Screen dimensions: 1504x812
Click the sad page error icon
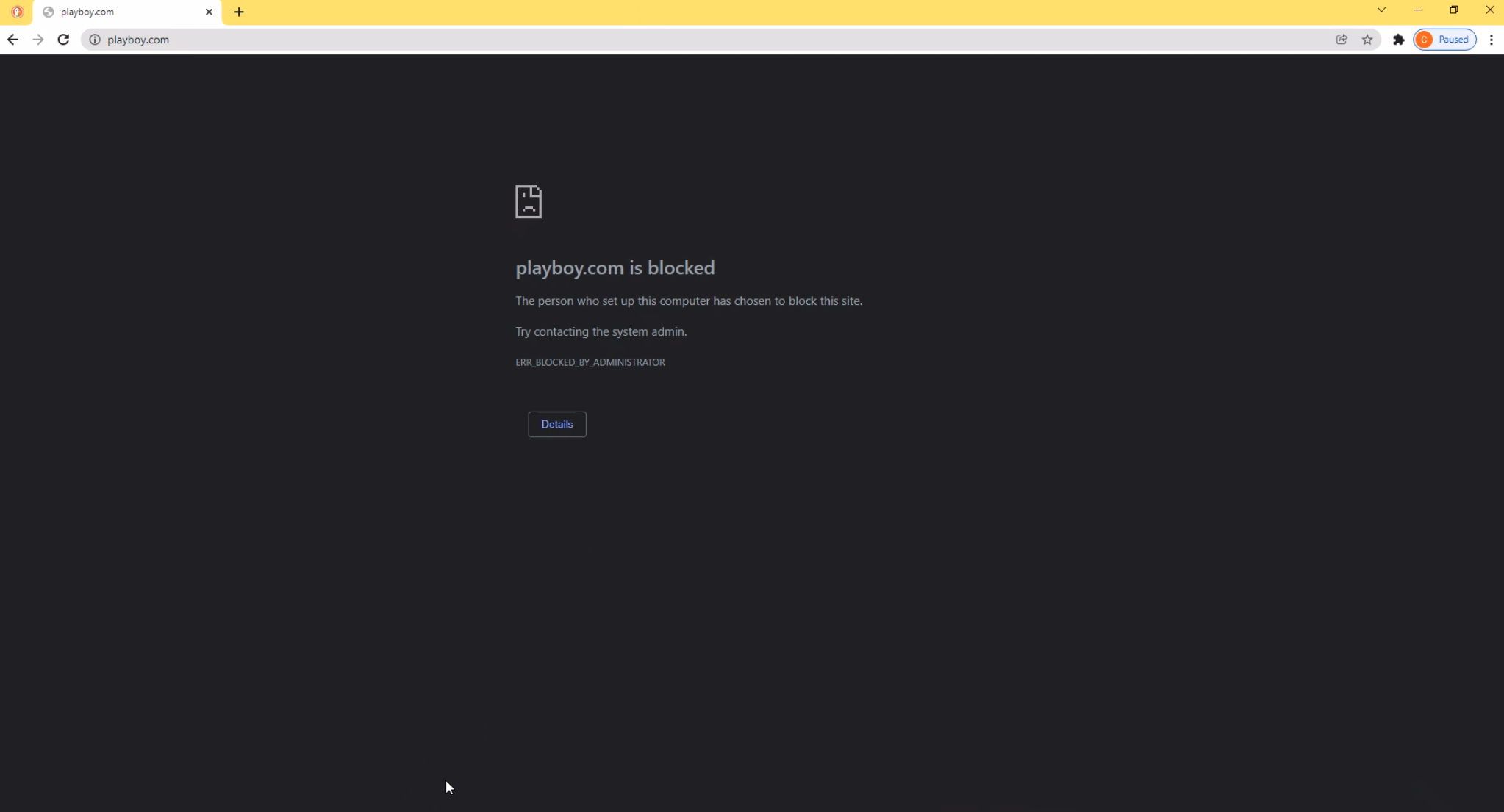coord(529,201)
